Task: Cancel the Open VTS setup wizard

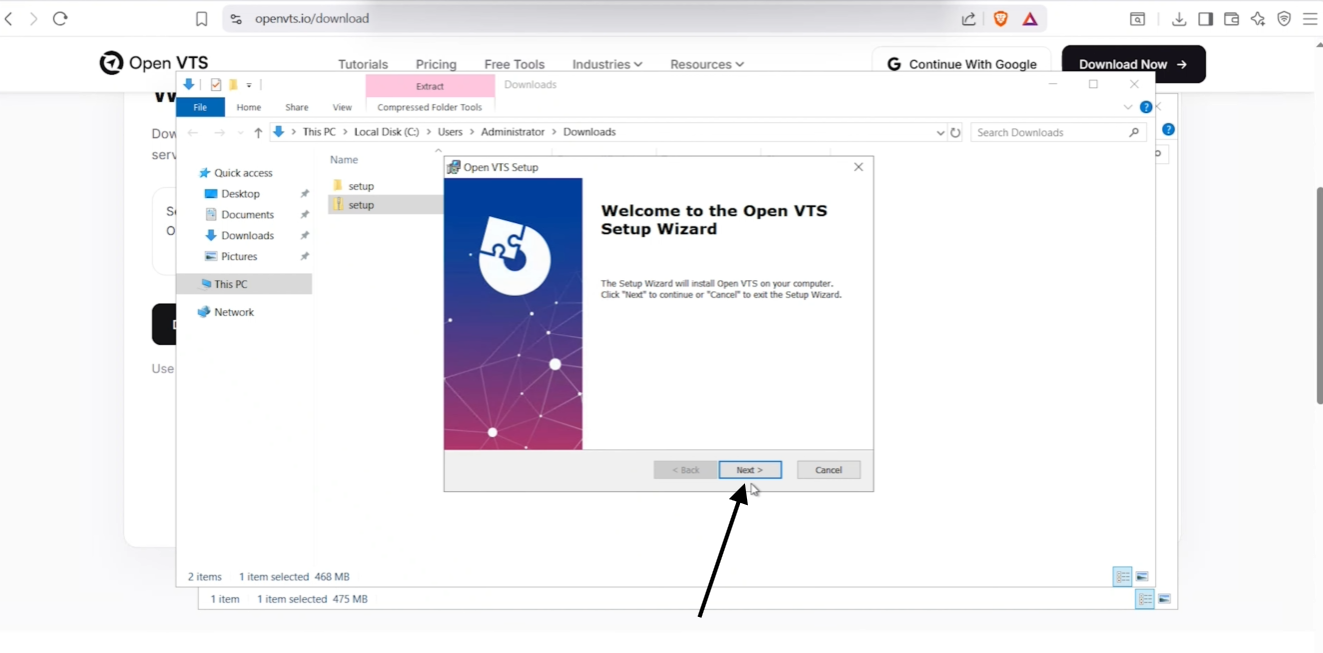Action: (x=828, y=470)
